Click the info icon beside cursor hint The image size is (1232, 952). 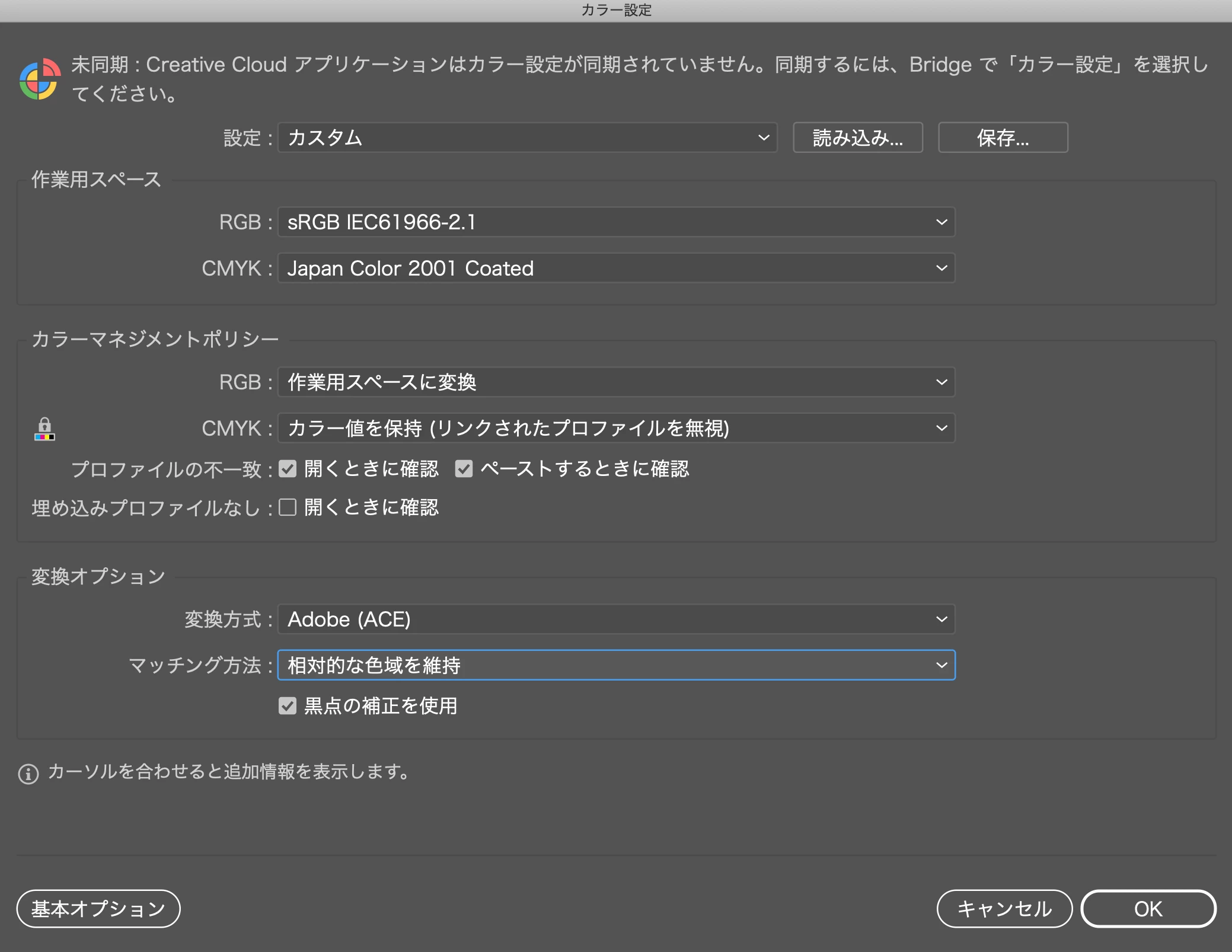point(28,773)
